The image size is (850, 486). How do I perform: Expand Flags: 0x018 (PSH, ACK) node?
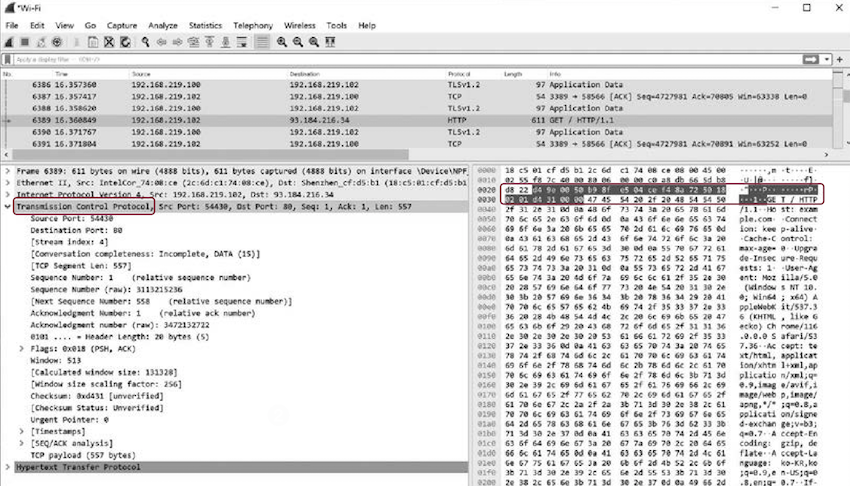pyautogui.click(x=22, y=348)
